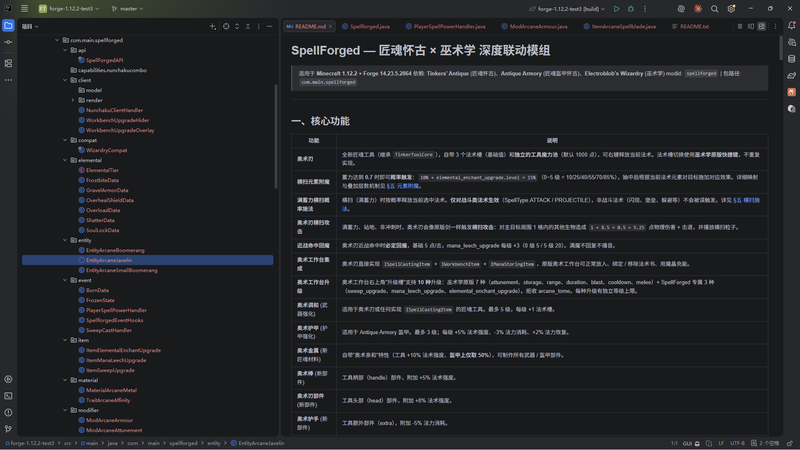Open the Structure tool window

(8, 63)
